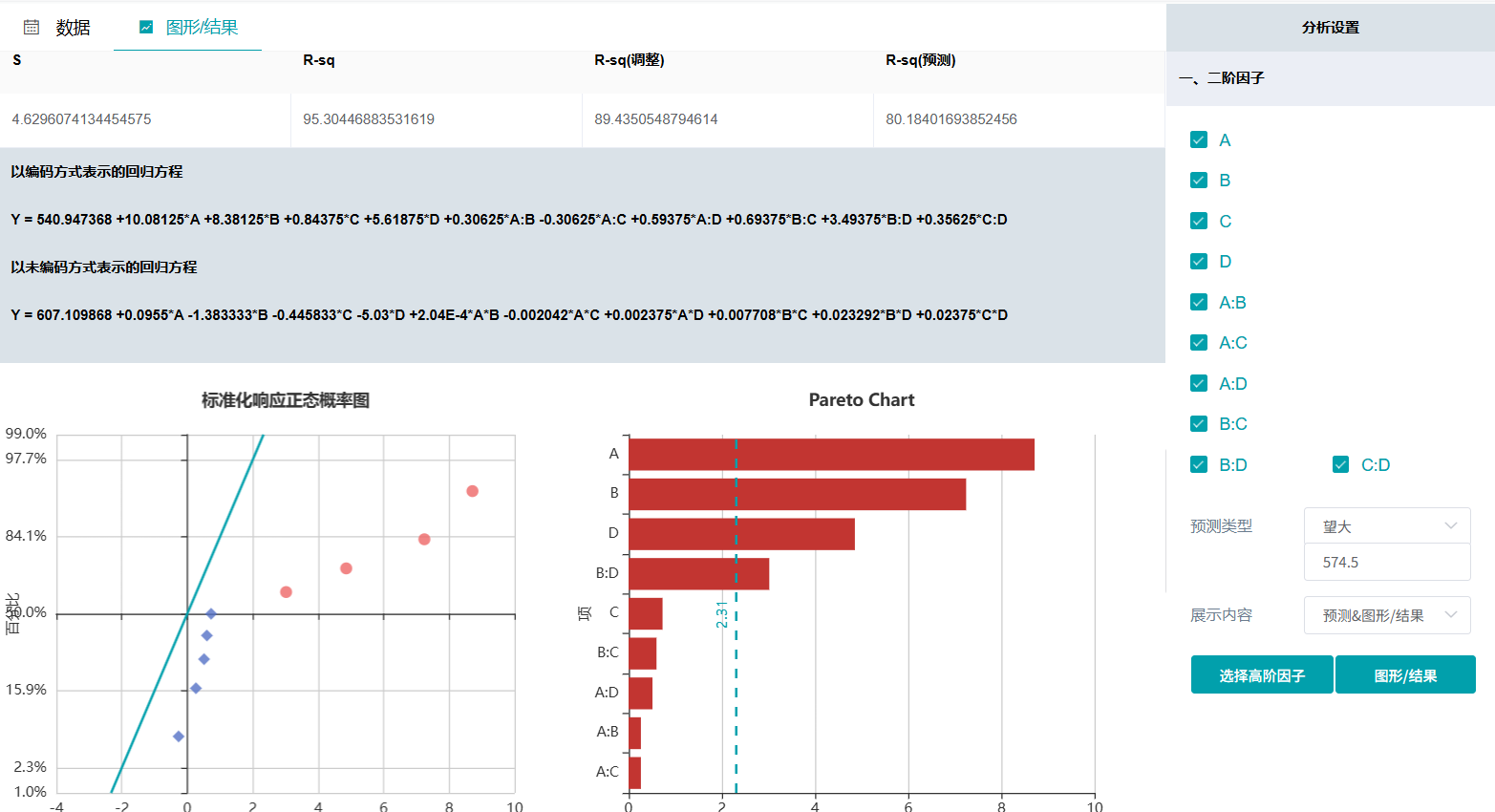
Task: Click the Pareto bar for A:D
Action: (640, 694)
